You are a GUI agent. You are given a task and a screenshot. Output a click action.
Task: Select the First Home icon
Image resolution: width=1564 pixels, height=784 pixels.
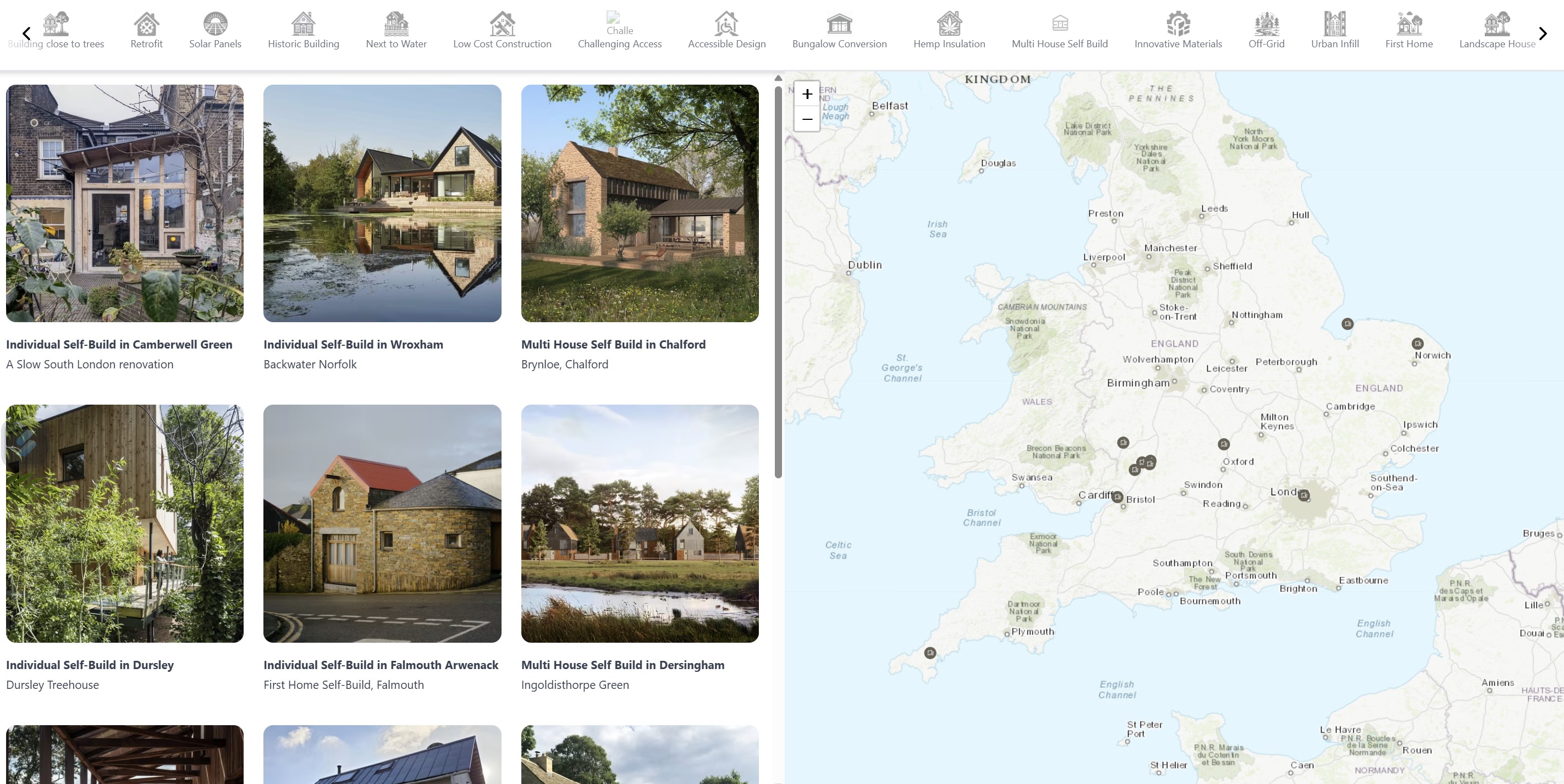pyautogui.click(x=1409, y=24)
